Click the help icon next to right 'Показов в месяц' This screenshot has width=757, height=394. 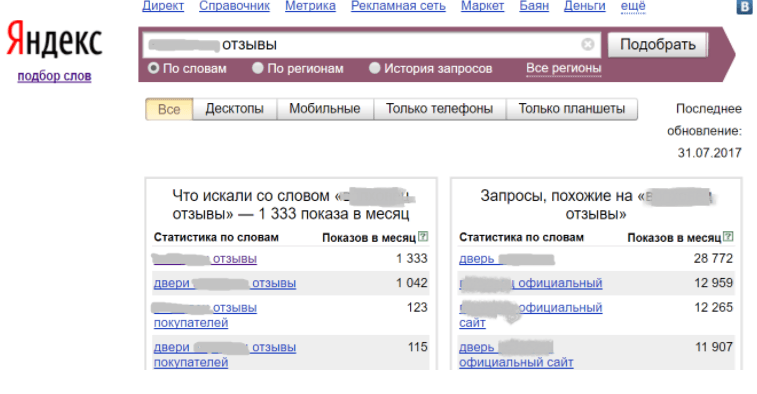(729, 237)
